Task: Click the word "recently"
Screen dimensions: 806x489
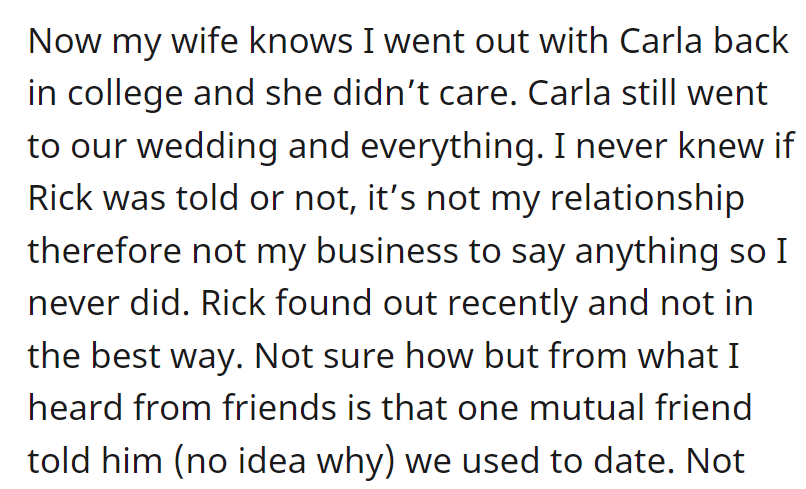Action: tap(512, 304)
